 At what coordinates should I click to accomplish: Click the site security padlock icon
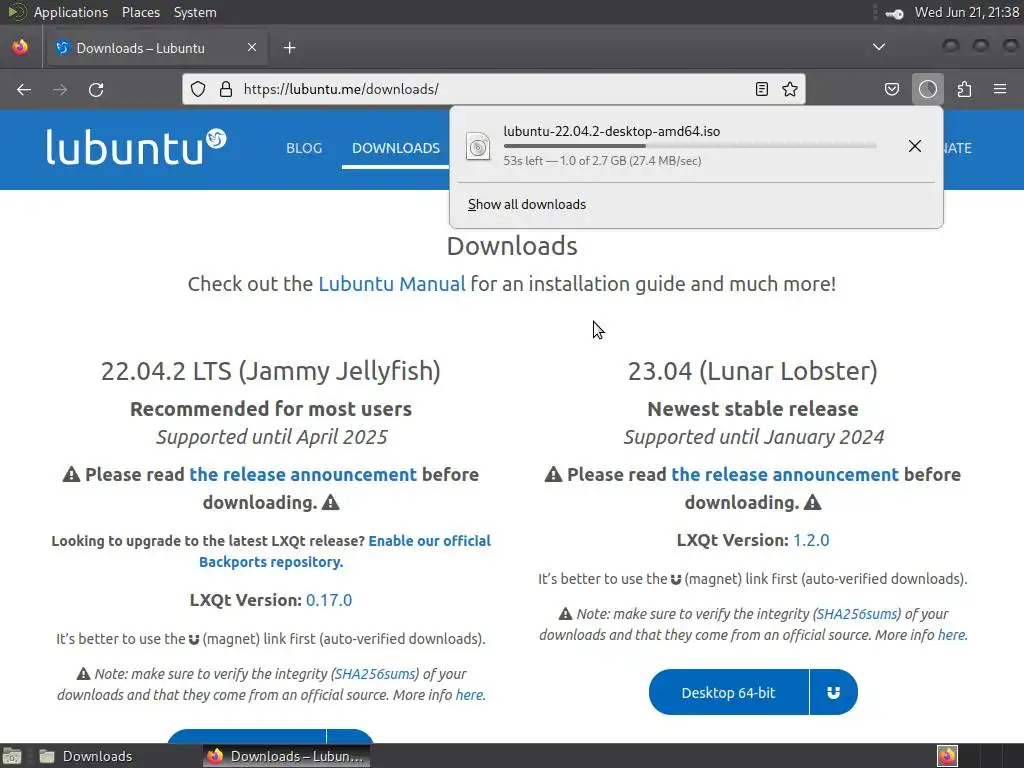(x=226, y=89)
